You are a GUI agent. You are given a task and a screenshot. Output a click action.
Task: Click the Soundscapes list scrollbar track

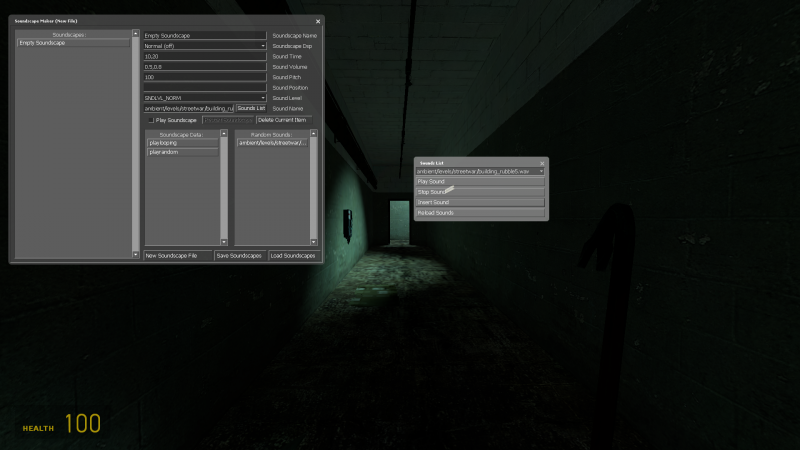click(x=136, y=144)
